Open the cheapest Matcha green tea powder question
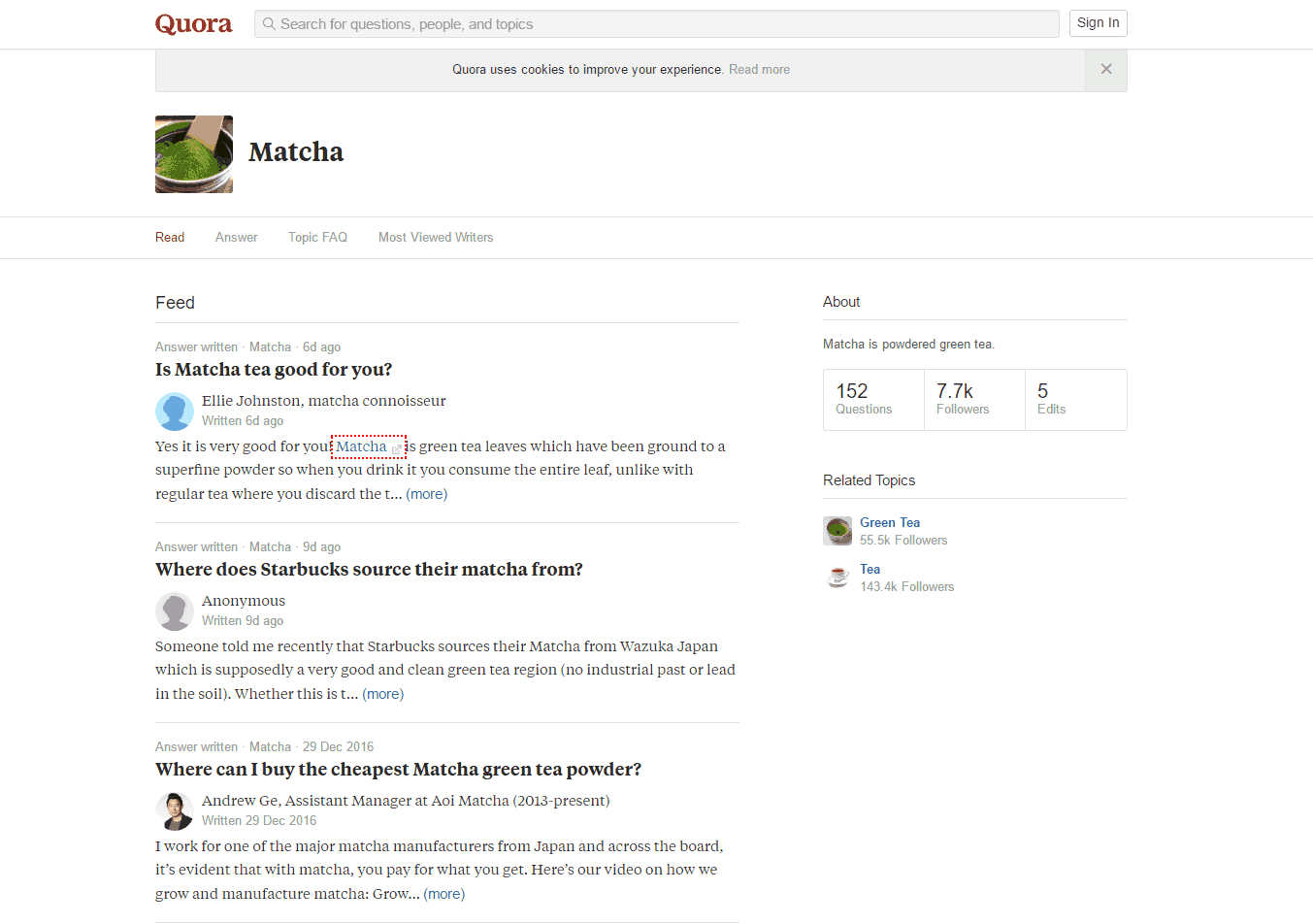Screen dimensions: 1313x924 click(x=398, y=770)
